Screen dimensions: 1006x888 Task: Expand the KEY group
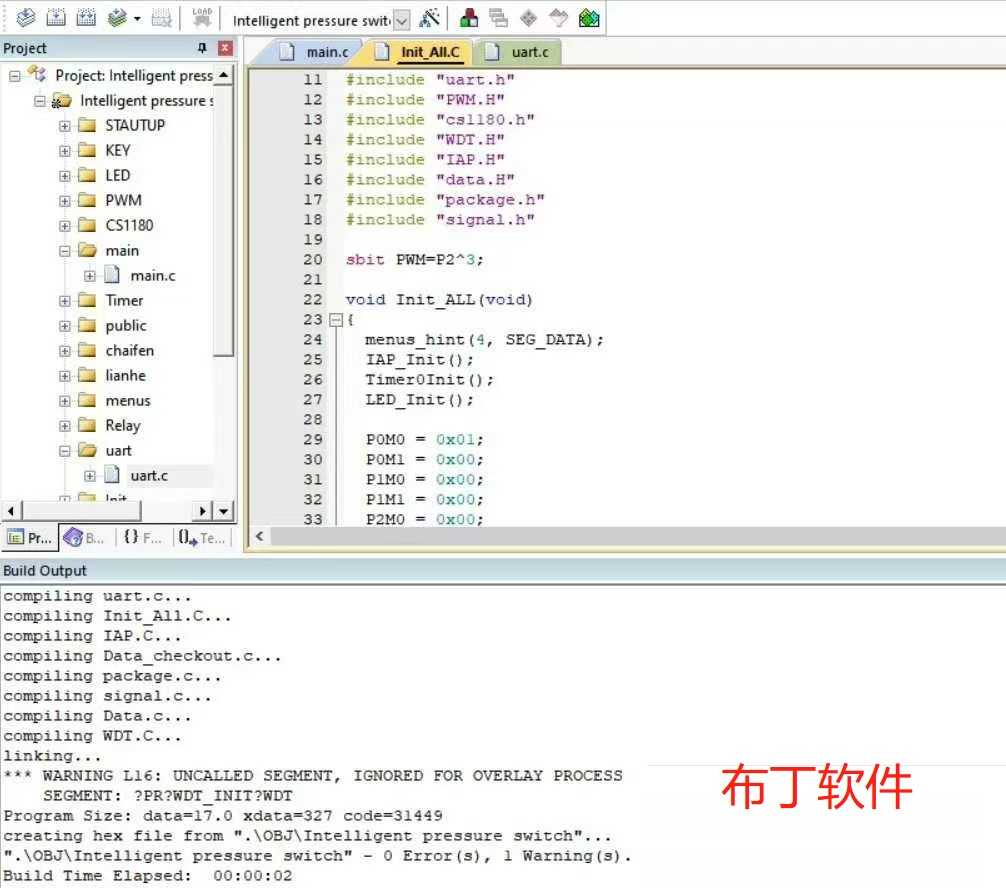click(65, 151)
